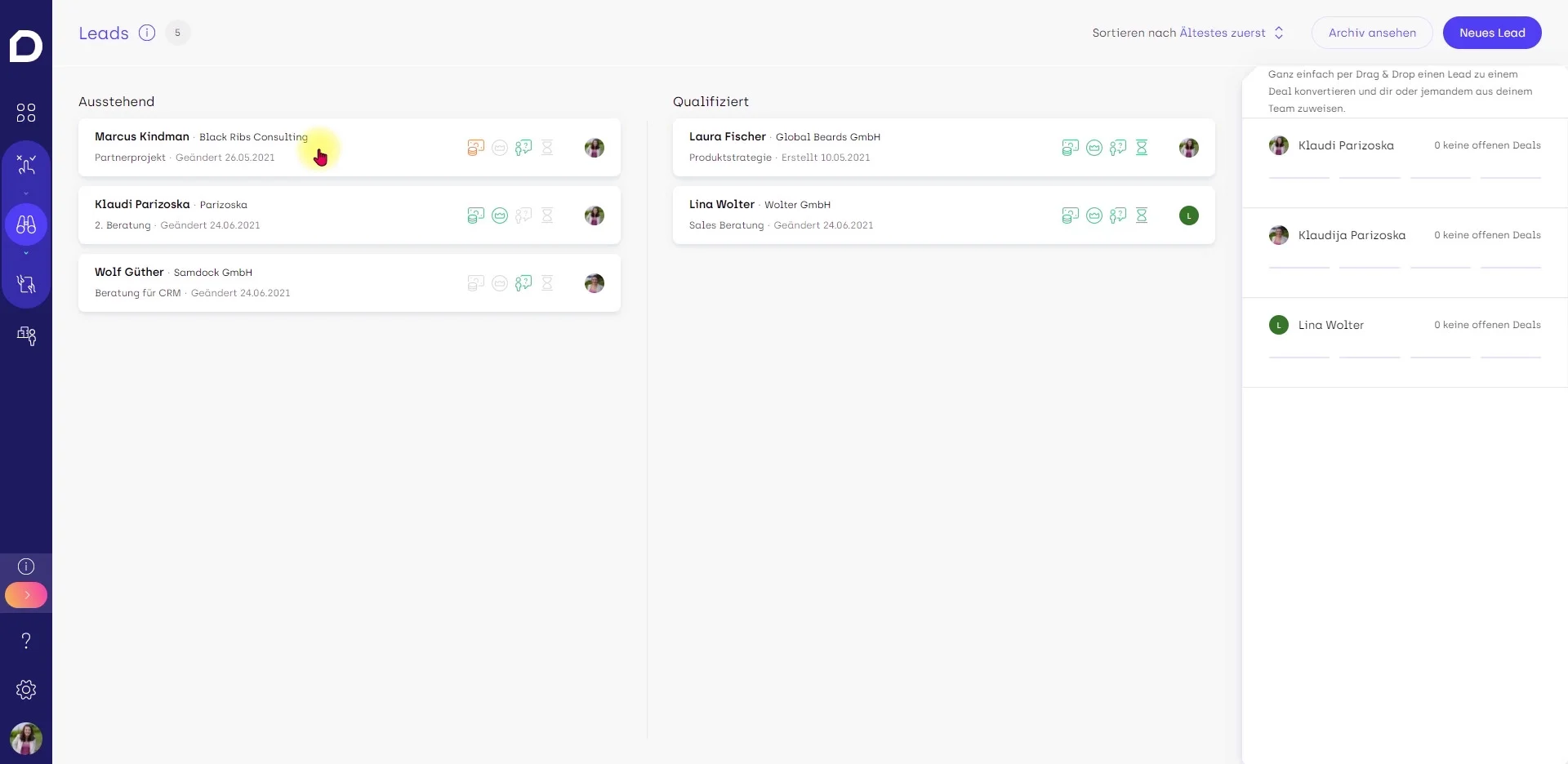Toggle timing hourglass on Klaudi Parizoska lead
The width and height of the screenshot is (1568, 764).
click(547, 215)
